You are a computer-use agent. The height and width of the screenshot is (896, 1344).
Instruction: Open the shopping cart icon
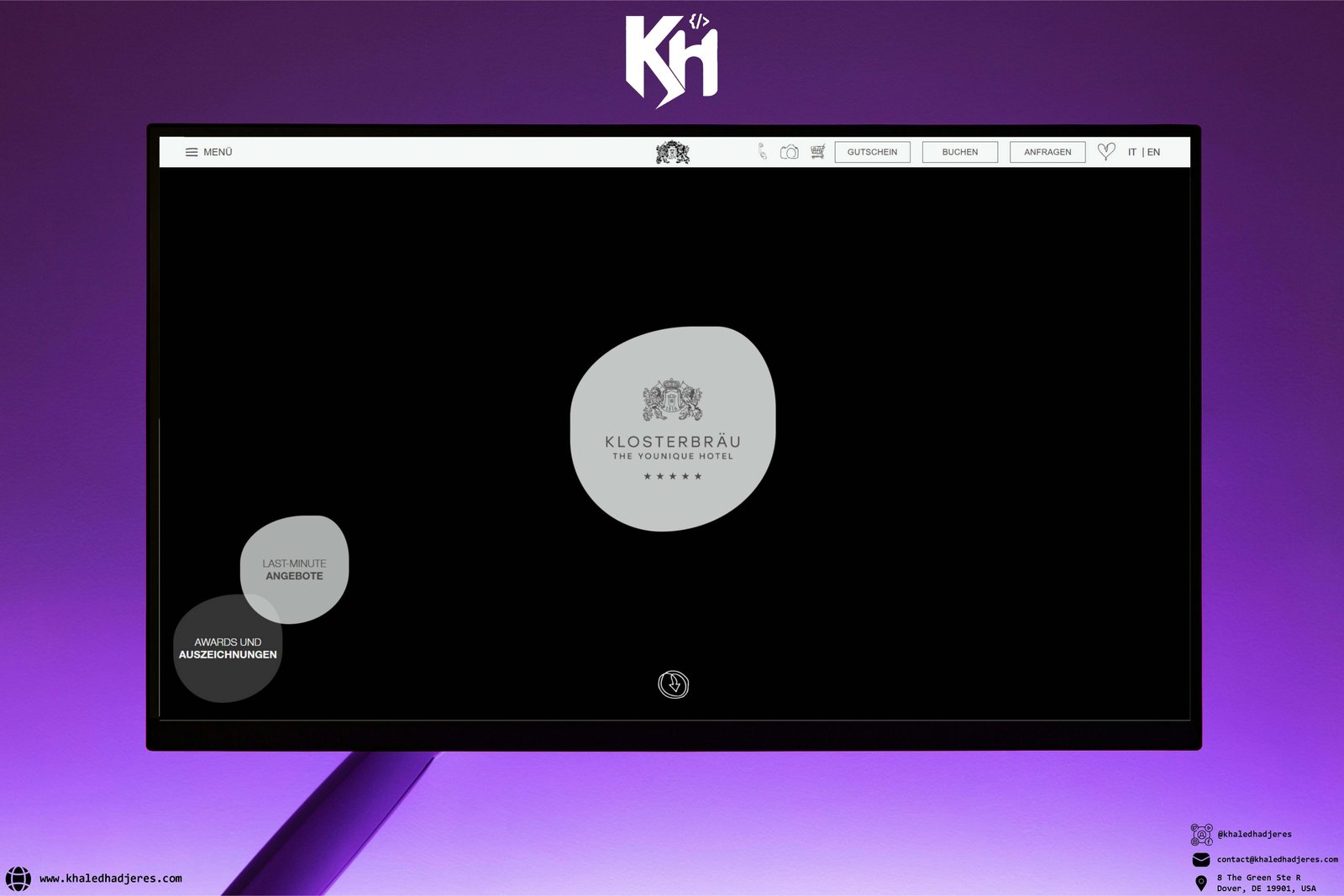tap(817, 152)
